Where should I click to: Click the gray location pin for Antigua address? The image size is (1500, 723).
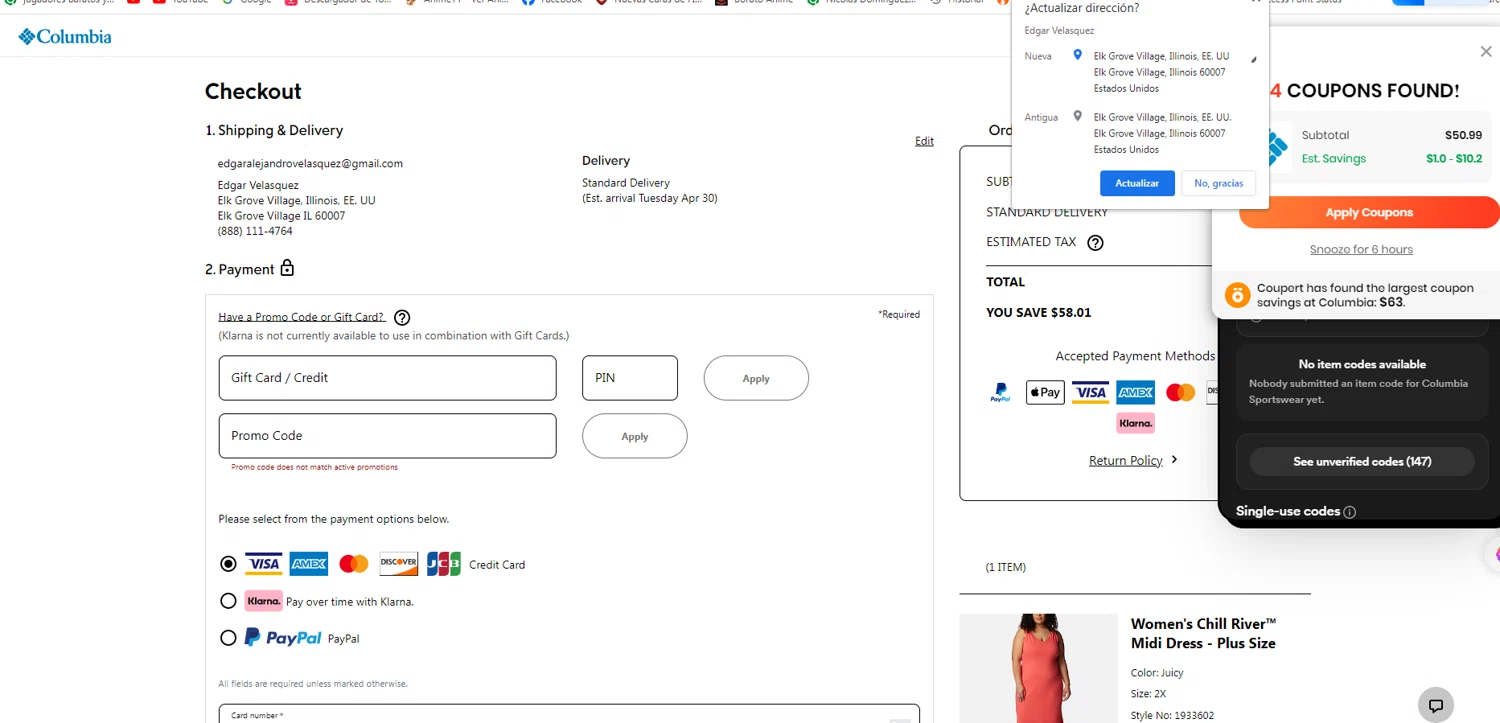pyautogui.click(x=1077, y=116)
